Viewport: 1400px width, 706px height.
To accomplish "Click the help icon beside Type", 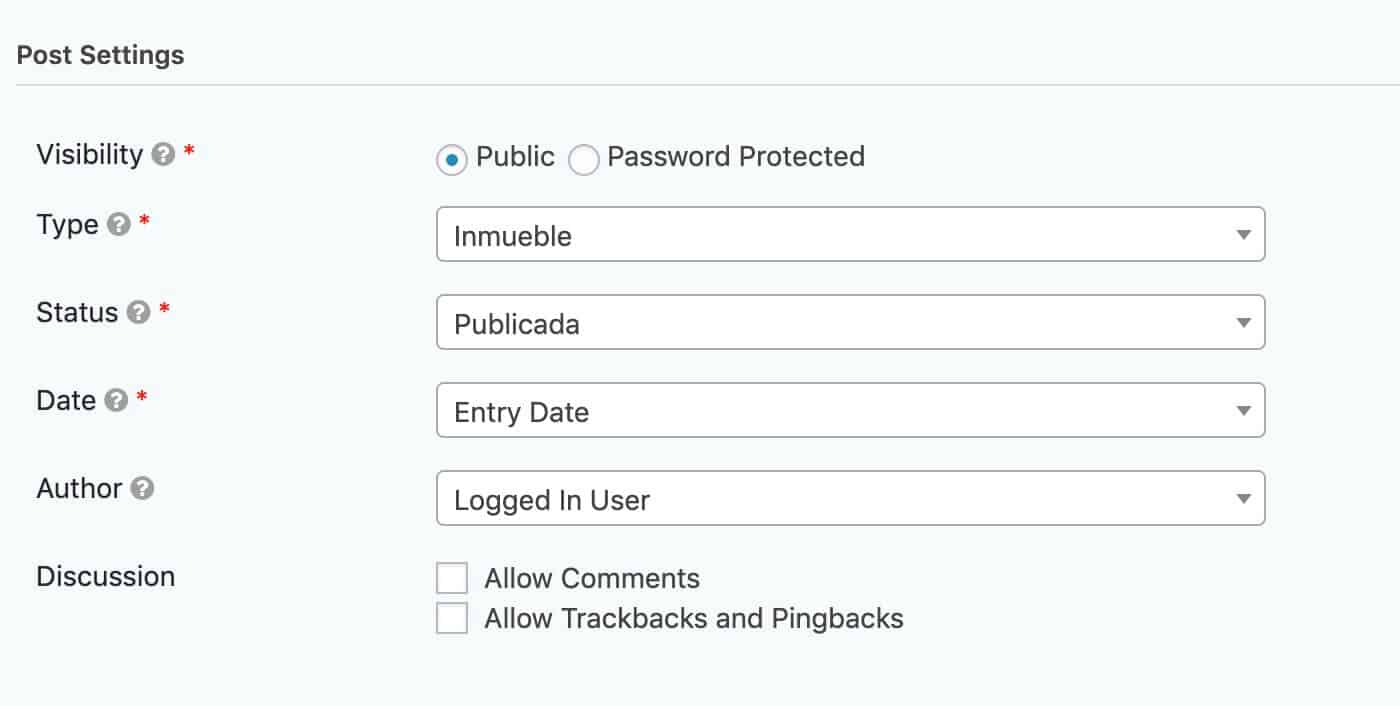I will pos(118,226).
